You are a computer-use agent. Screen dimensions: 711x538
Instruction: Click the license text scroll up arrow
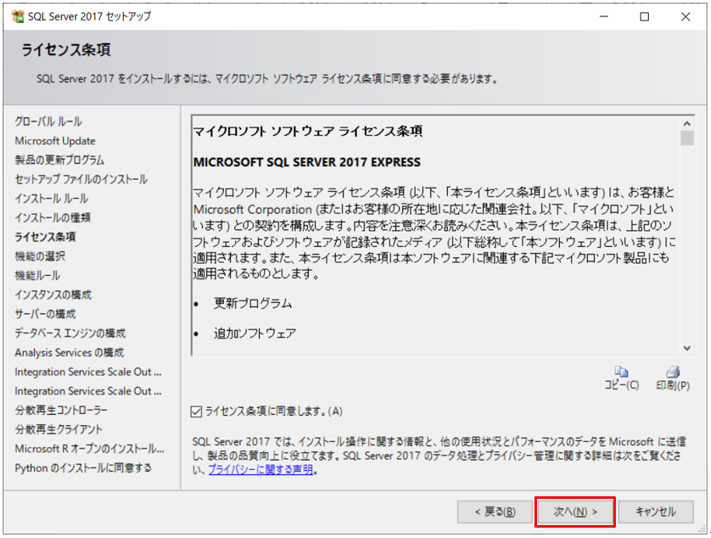coord(687,123)
